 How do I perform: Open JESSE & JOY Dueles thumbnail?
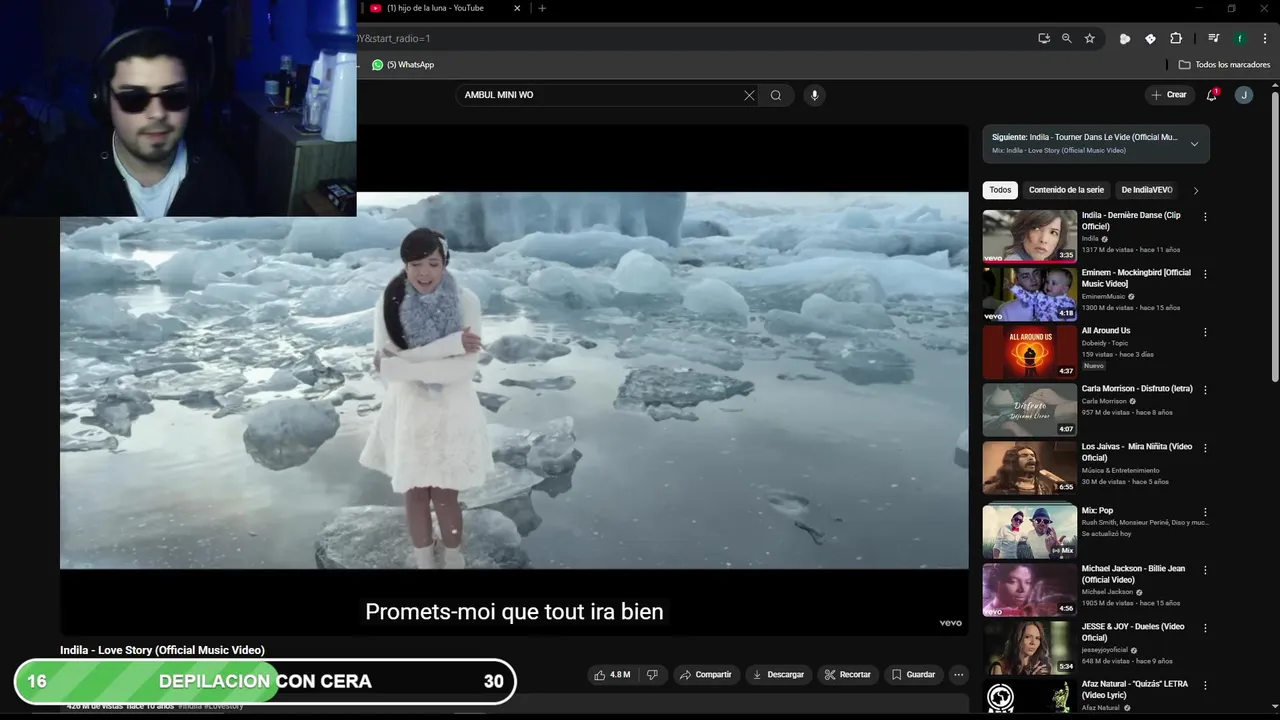pos(1029,648)
